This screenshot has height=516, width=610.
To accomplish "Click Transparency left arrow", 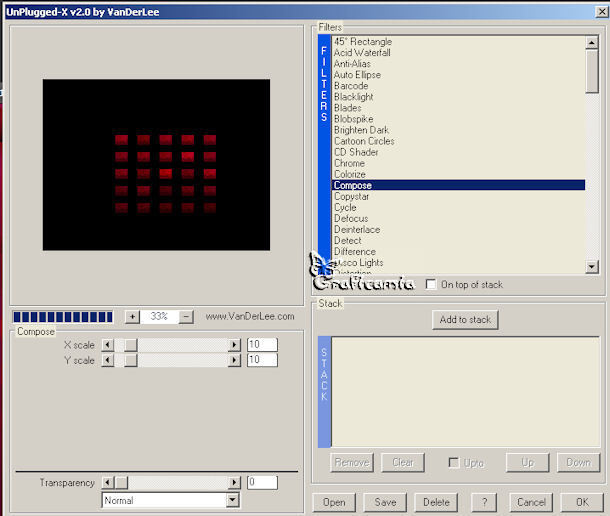I will tap(107, 483).
